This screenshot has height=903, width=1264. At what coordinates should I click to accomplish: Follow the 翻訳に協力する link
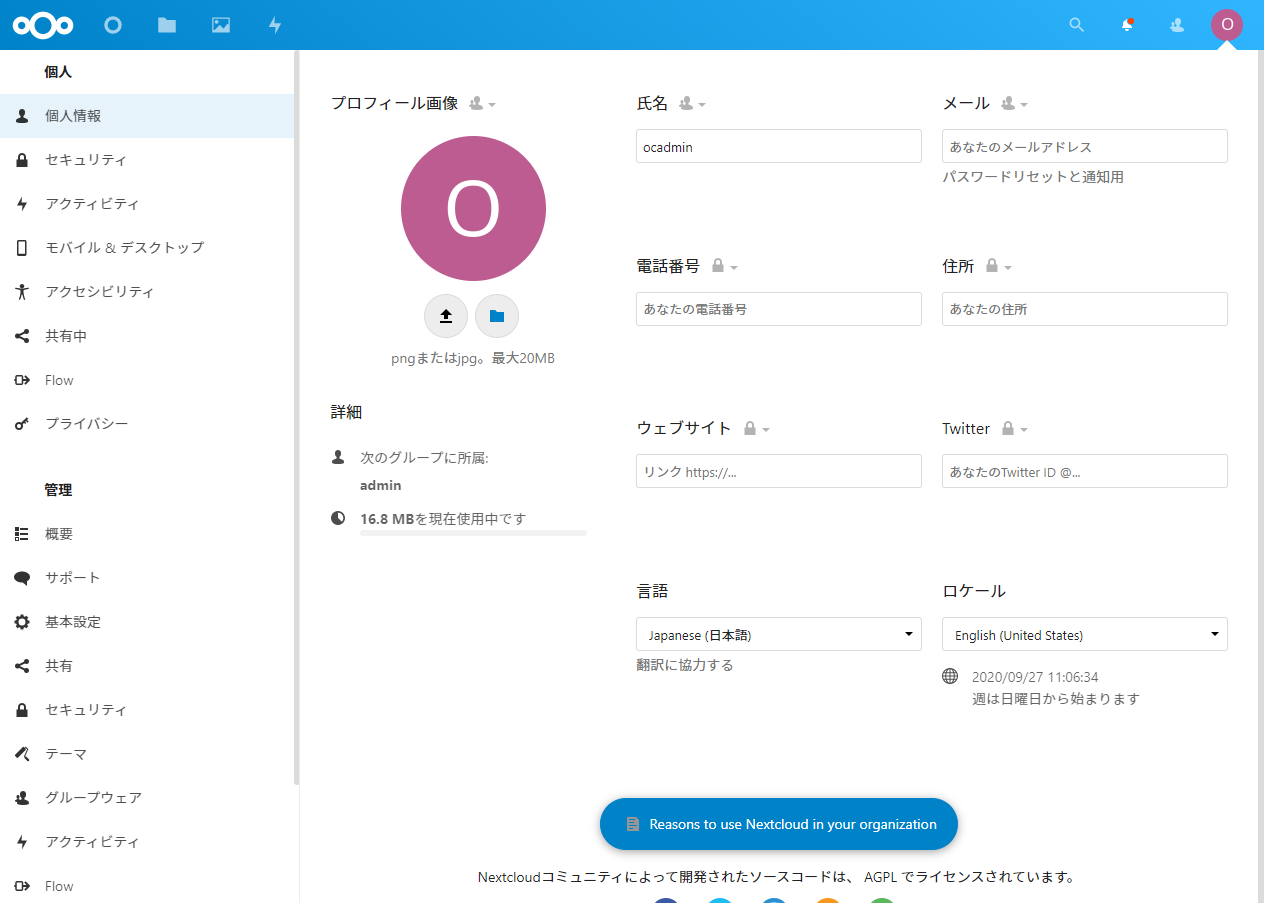685,665
